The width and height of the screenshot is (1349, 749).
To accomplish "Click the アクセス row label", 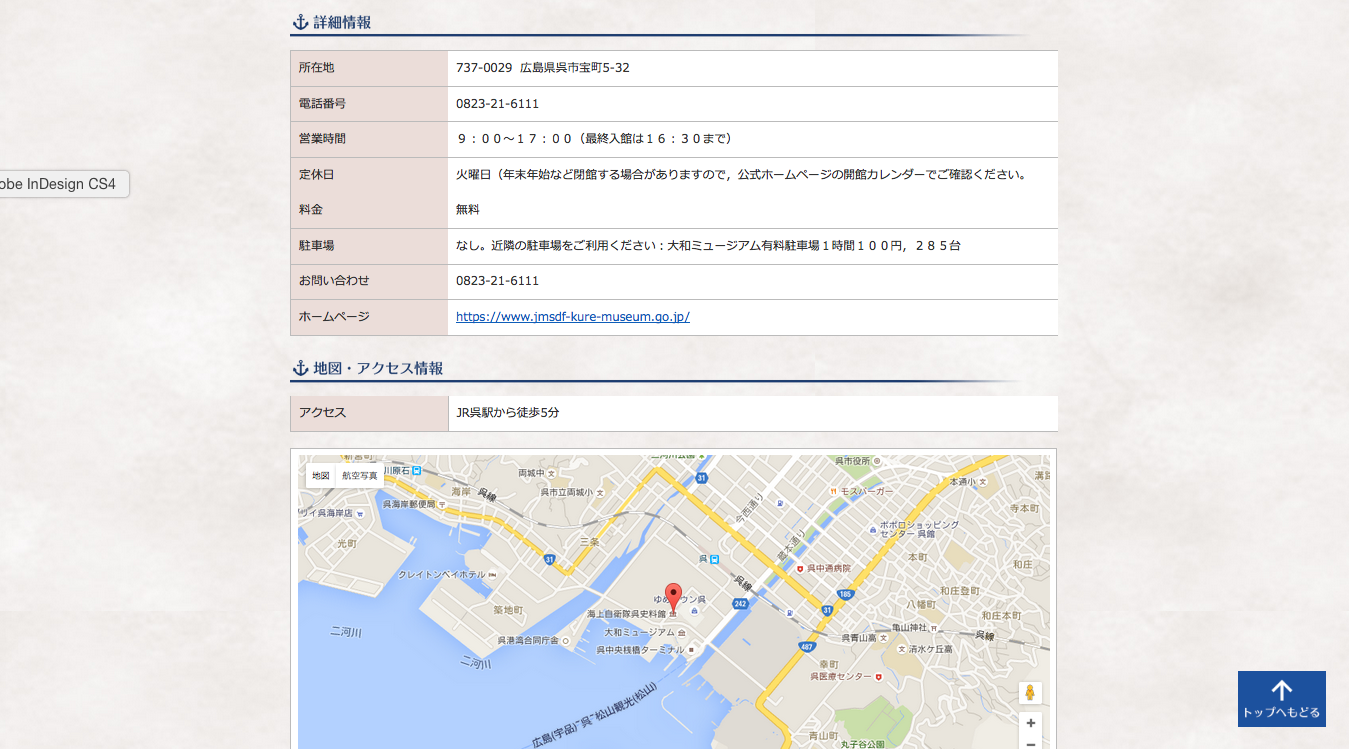I will point(322,412).
